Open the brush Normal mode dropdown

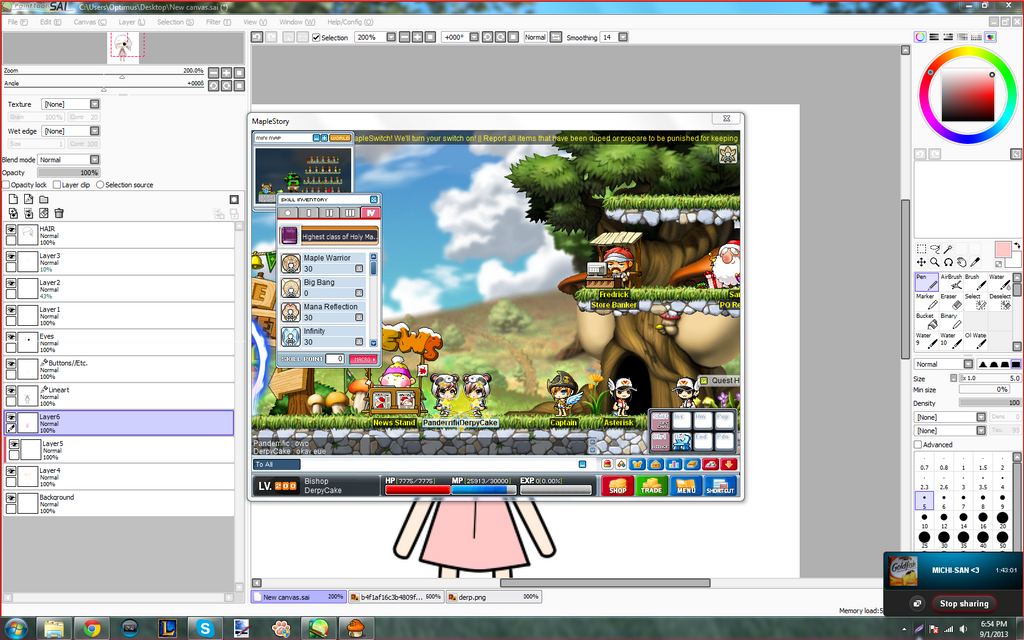click(x=944, y=364)
